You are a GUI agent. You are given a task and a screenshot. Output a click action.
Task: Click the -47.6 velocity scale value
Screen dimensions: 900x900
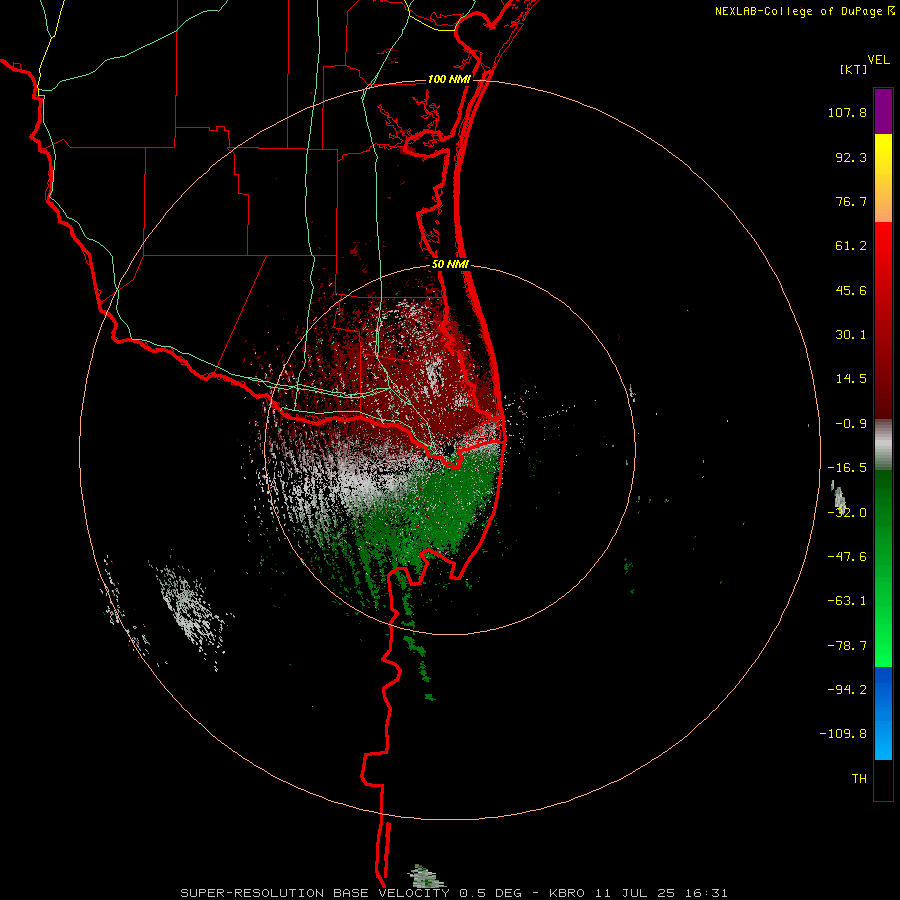(x=847, y=557)
